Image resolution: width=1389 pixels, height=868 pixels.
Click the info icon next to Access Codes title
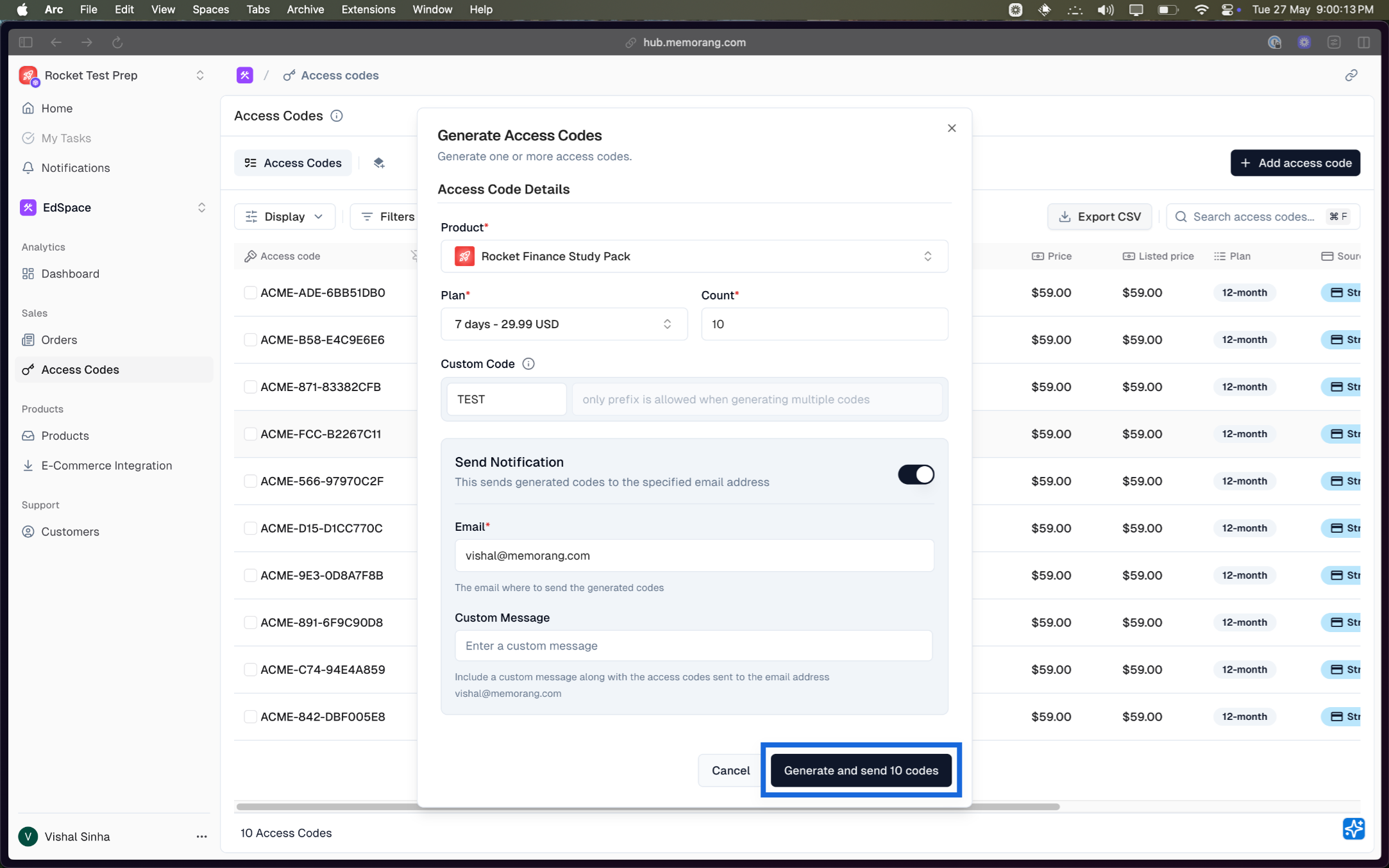coord(337,116)
